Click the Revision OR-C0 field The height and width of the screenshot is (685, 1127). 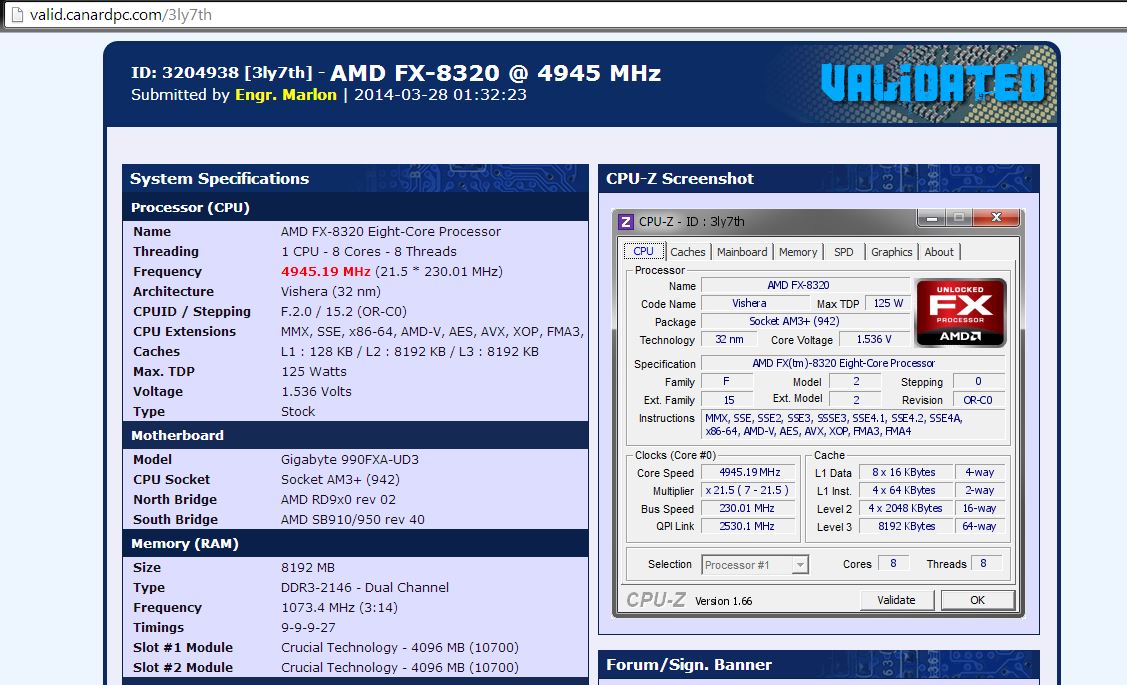click(978, 400)
